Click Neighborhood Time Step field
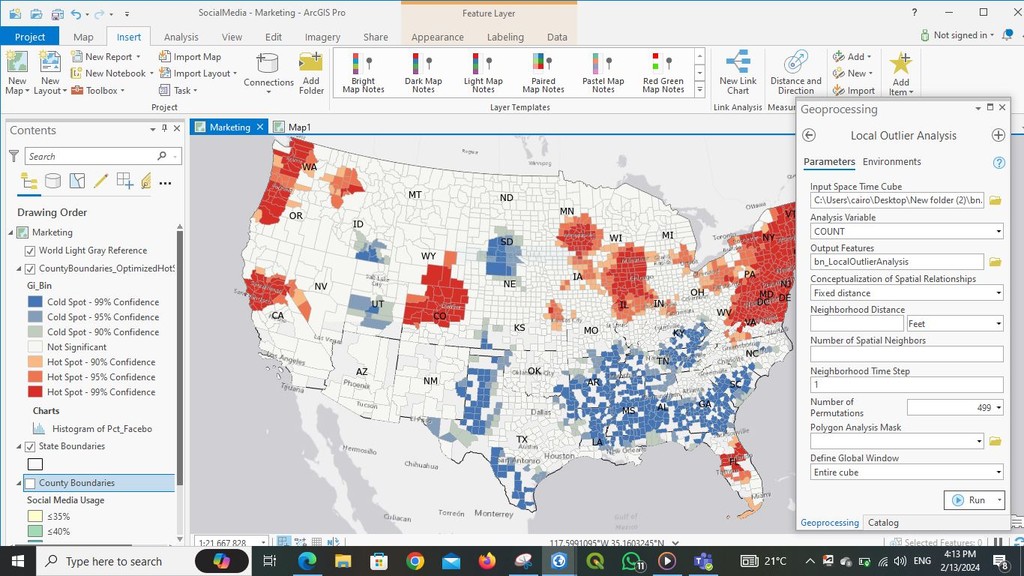The image size is (1024, 576). [x=906, y=385]
